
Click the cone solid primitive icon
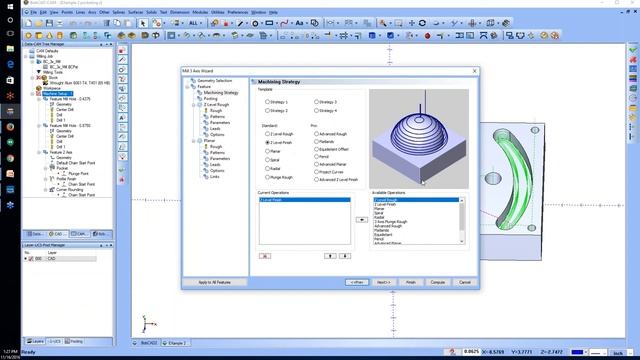(x=49, y=36)
